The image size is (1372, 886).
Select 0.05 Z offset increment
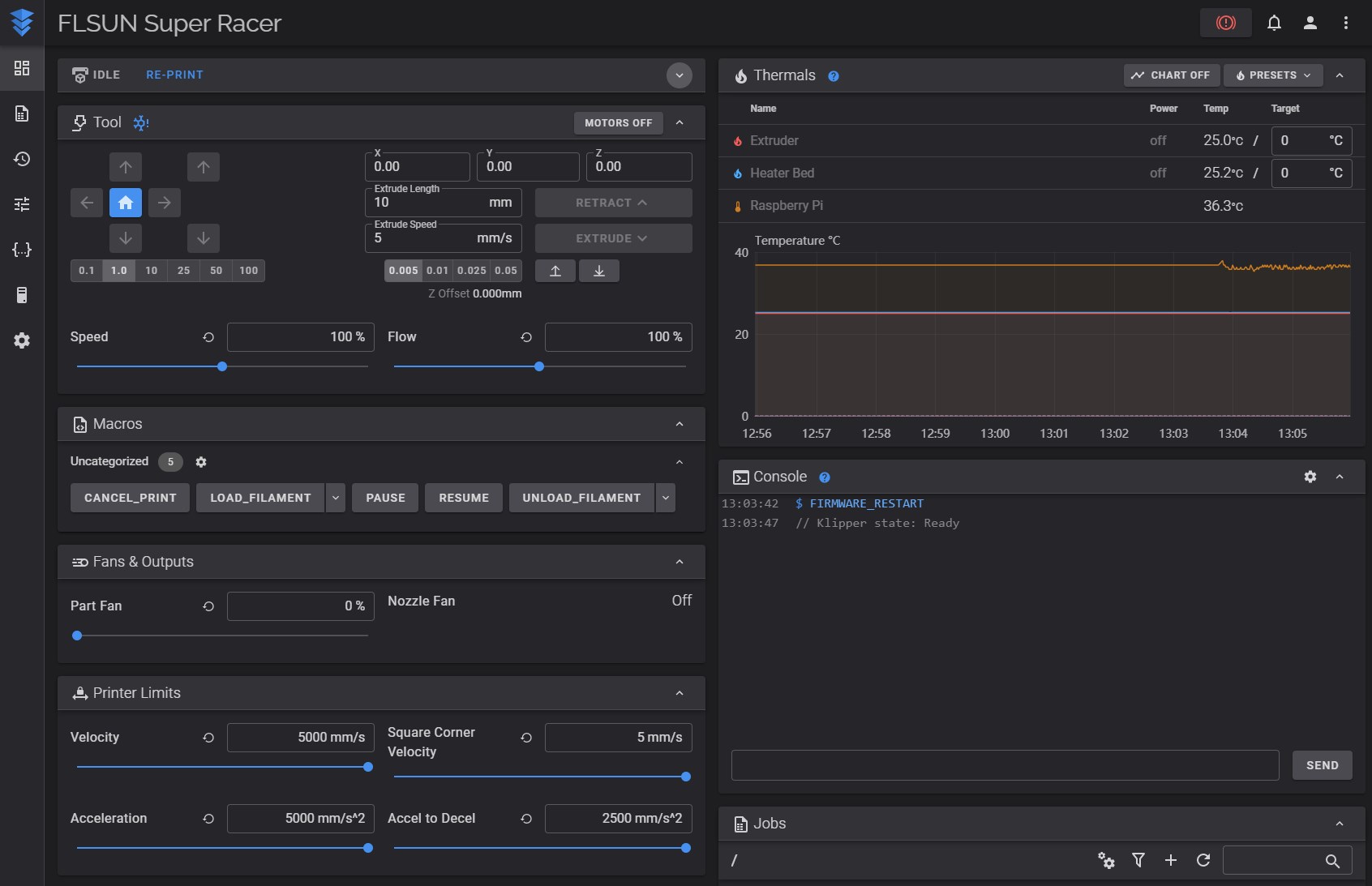506,271
